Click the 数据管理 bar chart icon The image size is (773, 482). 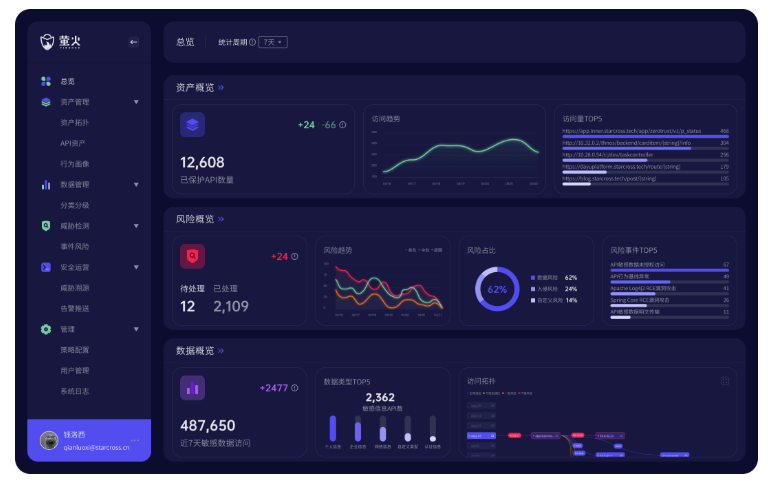pyautogui.click(x=46, y=185)
